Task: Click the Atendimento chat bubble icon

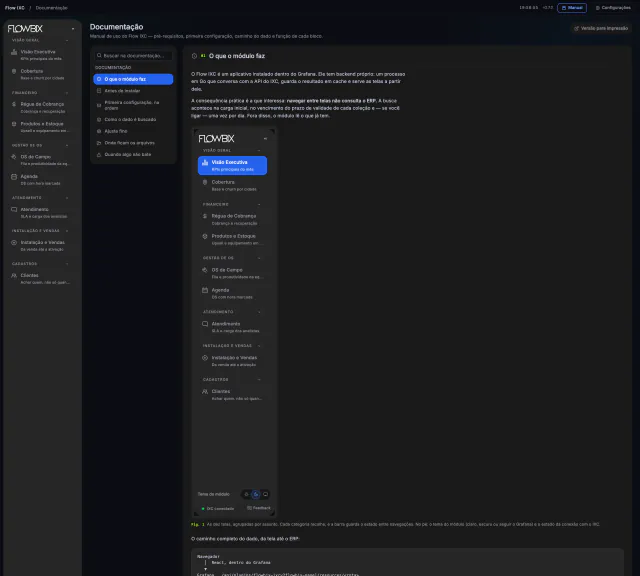Action: (x=14, y=209)
